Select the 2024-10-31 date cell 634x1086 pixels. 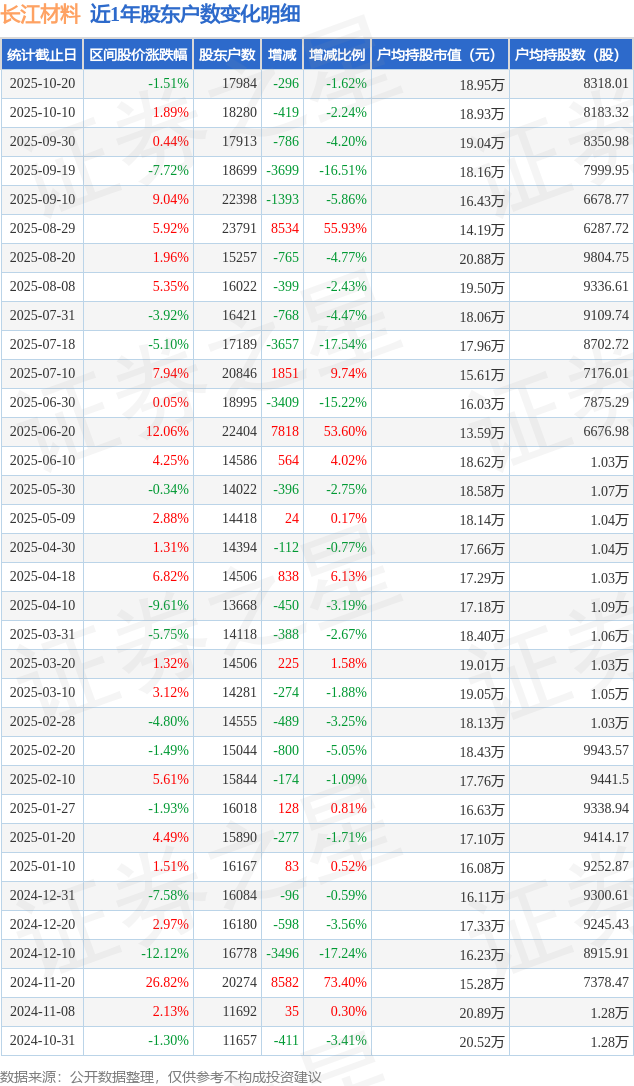(x=42, y=1041)
